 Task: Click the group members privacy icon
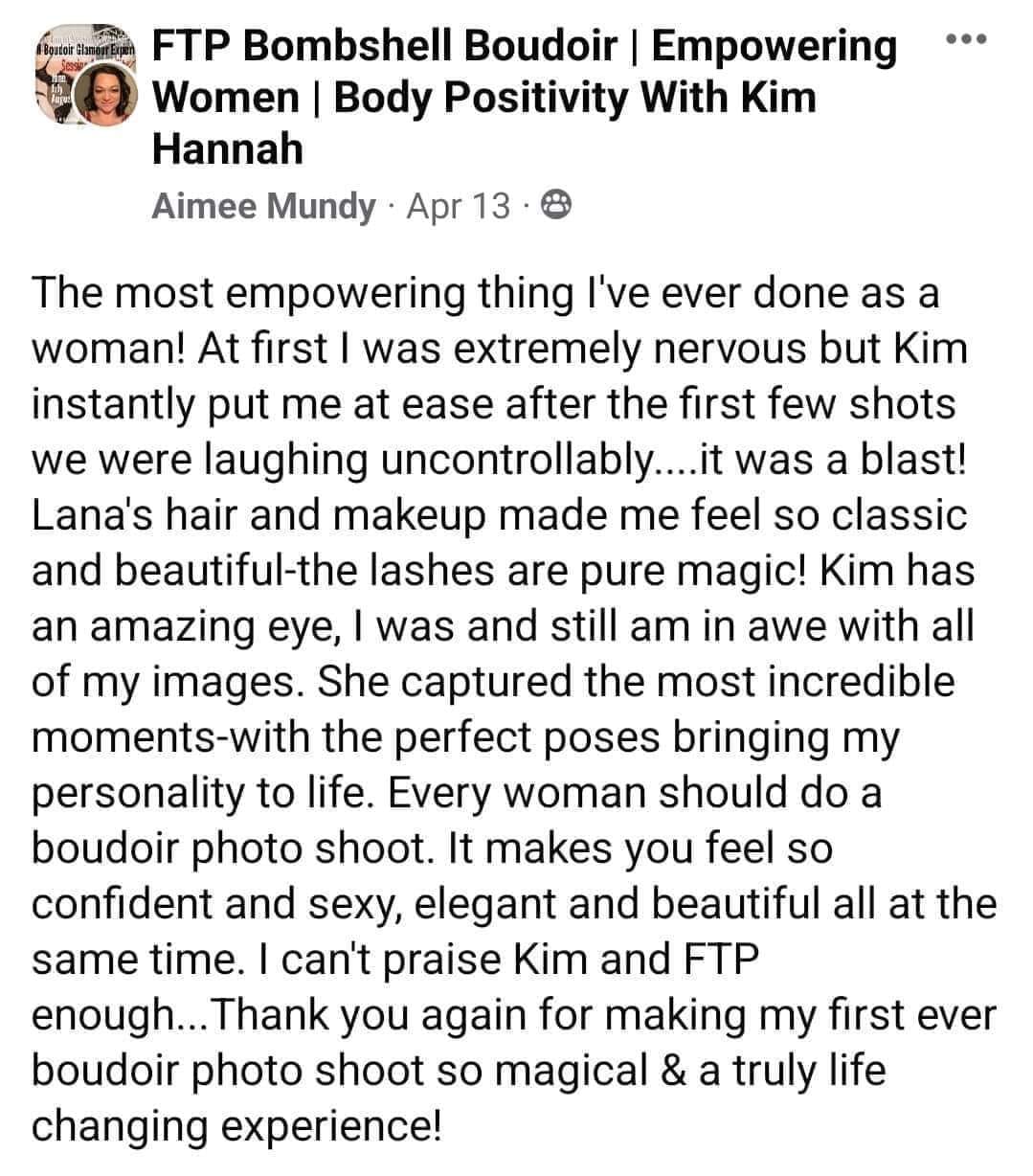(x=557, y=205)
